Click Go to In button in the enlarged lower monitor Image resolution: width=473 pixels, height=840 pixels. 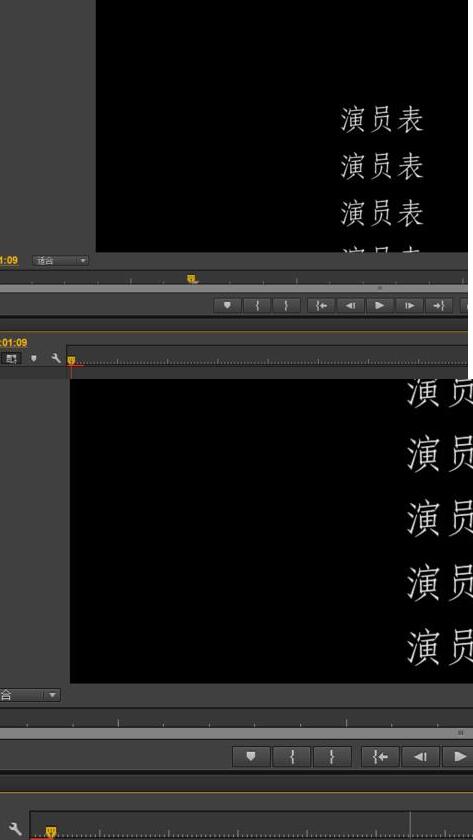point(380,756)
